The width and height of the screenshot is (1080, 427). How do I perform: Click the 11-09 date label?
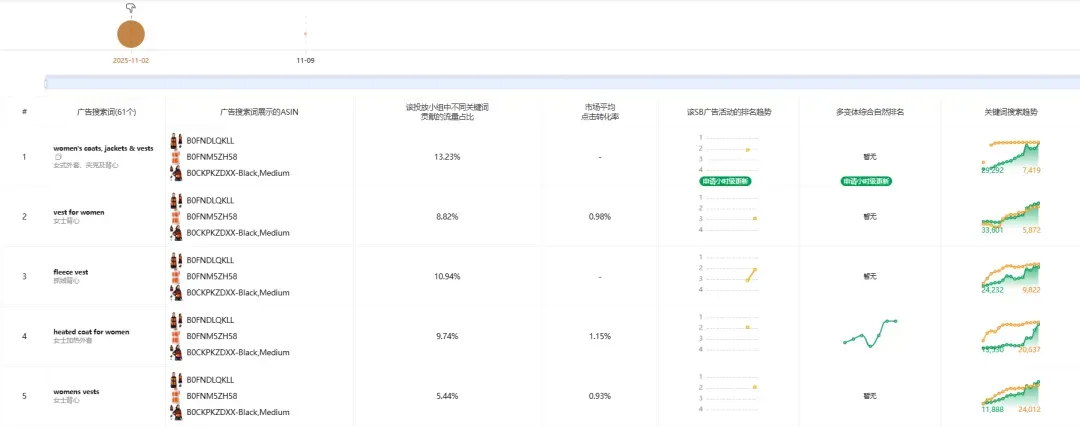tap(305, 61)
